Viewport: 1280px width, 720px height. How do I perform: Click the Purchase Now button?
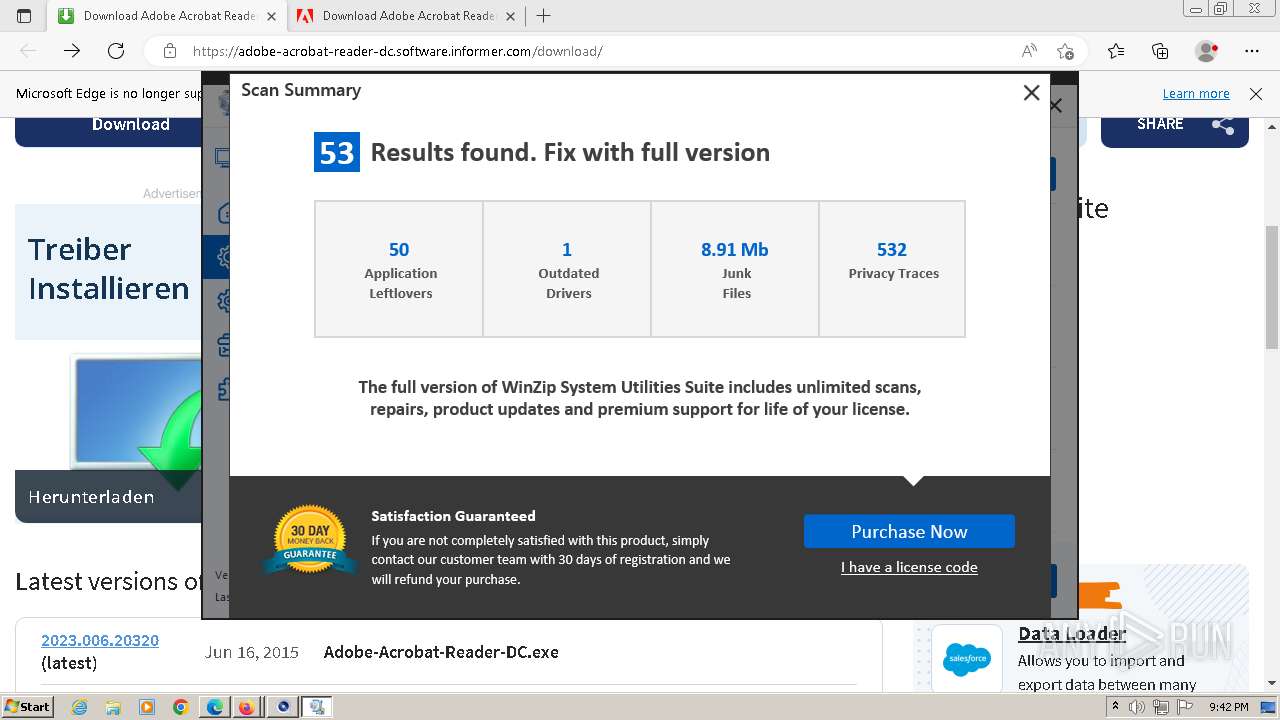(909, 531)
